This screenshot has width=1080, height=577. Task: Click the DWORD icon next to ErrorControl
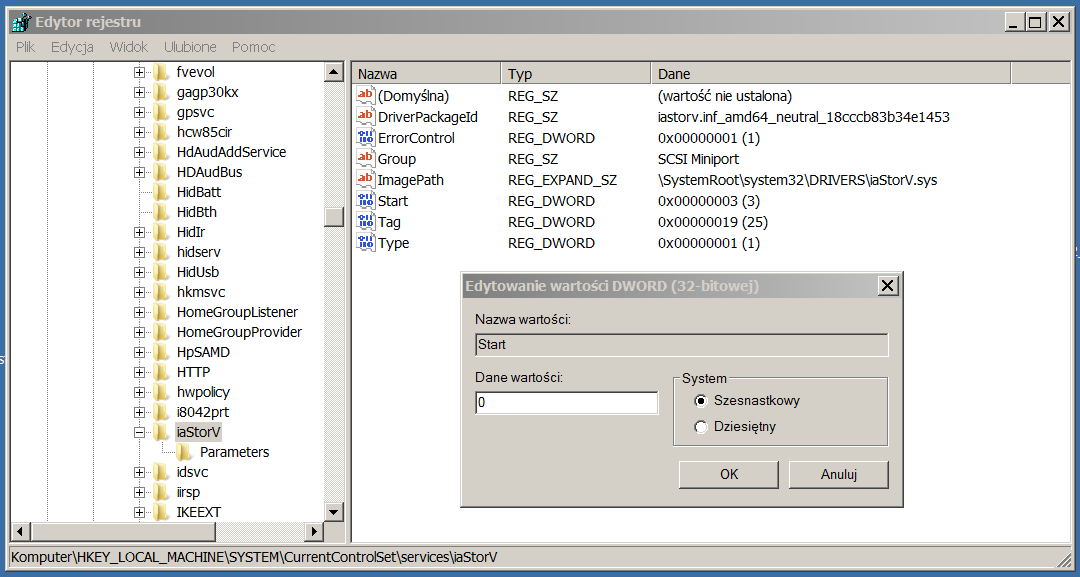pyautogui.click(x=365, y=138)
